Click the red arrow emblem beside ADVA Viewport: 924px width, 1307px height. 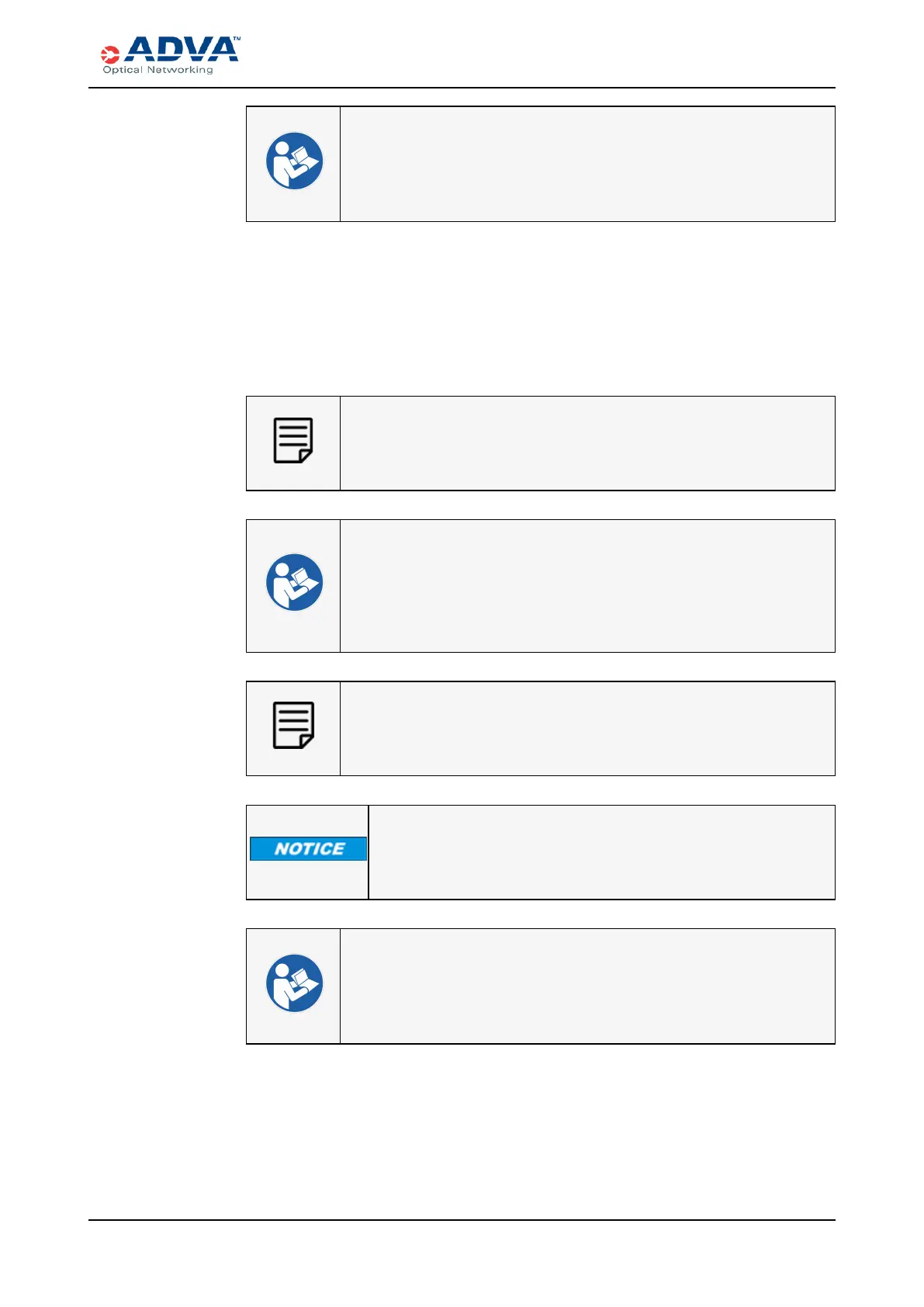(110, 54)
